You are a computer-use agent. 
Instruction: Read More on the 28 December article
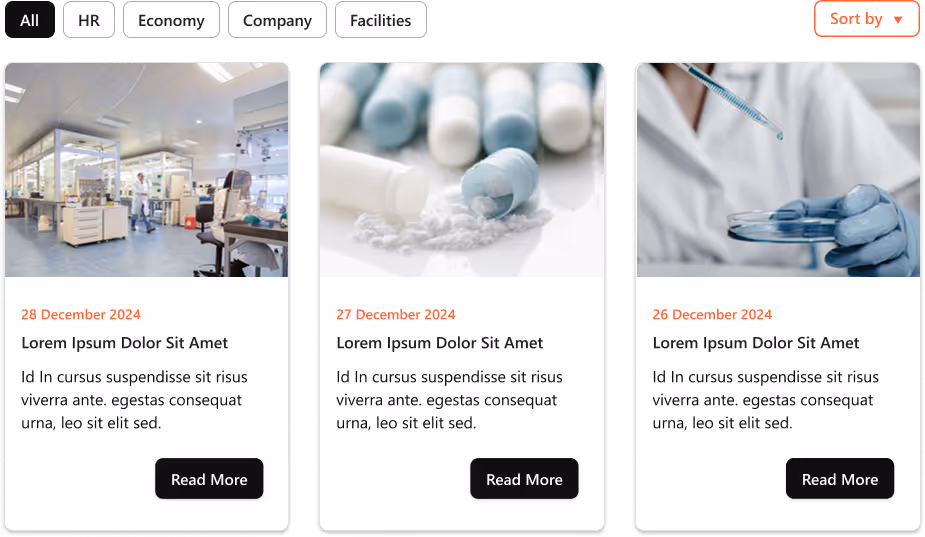209,479
